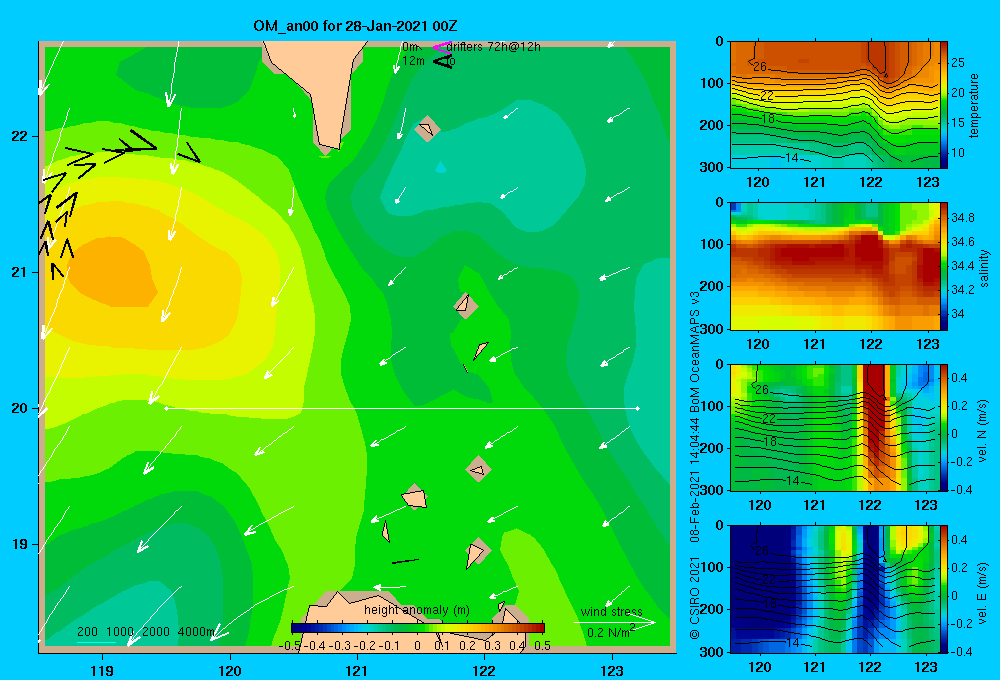1000x680 pixels.
Task: Open the salinity section plot
Action: [x=834, y=266]
